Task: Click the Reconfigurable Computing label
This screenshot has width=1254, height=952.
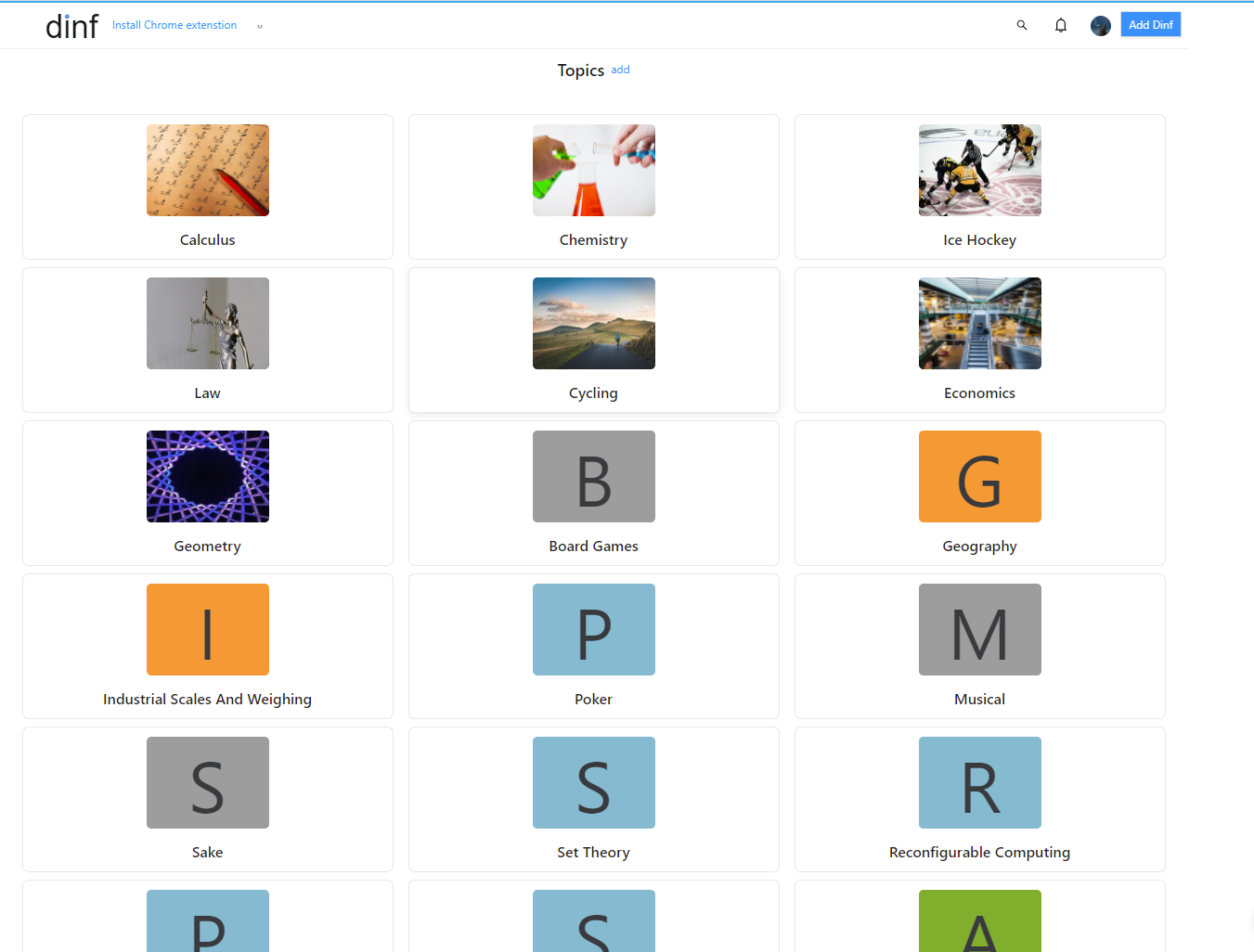Action: click(x=980, y=853)
